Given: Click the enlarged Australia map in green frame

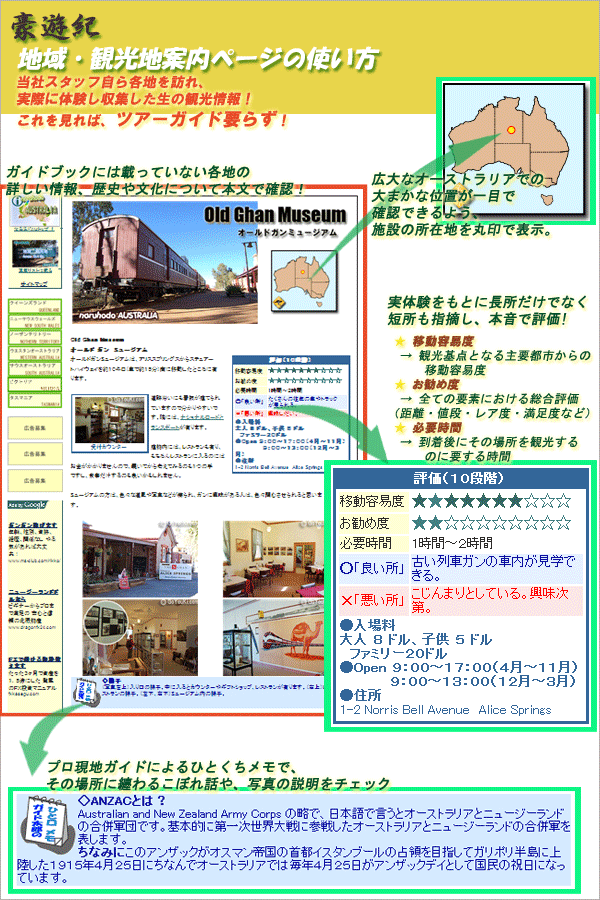Looking at the screenshot, I should click(516, 150).
